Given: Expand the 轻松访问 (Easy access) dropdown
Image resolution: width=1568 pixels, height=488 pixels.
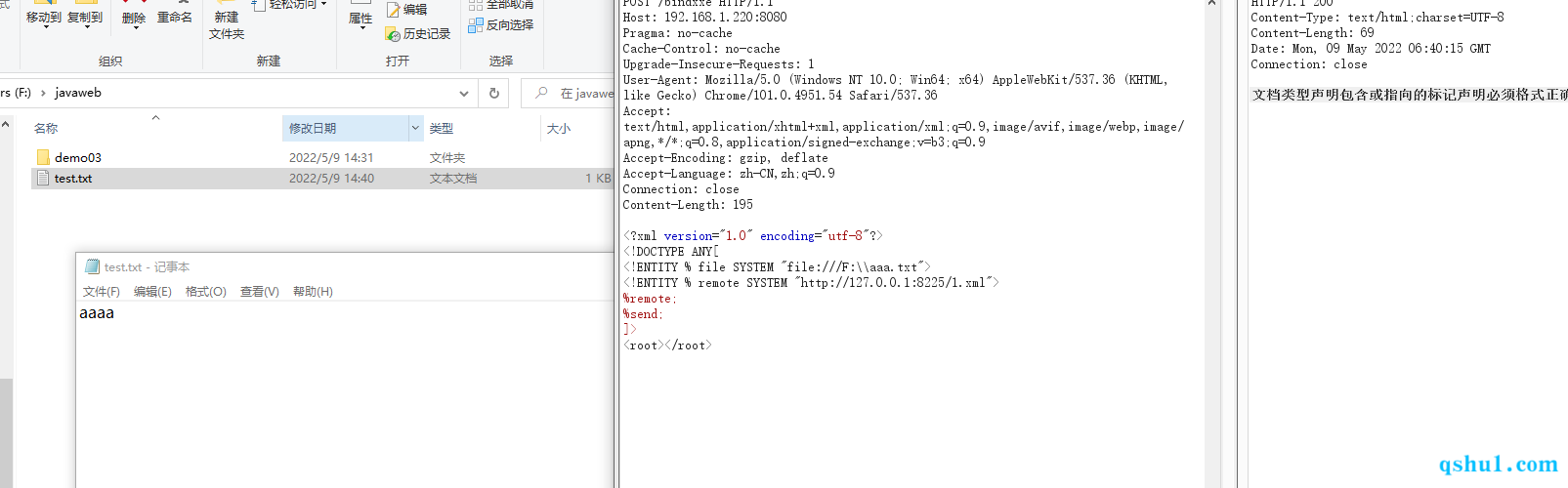Looking at the screenshot, I should click(291, 5).
